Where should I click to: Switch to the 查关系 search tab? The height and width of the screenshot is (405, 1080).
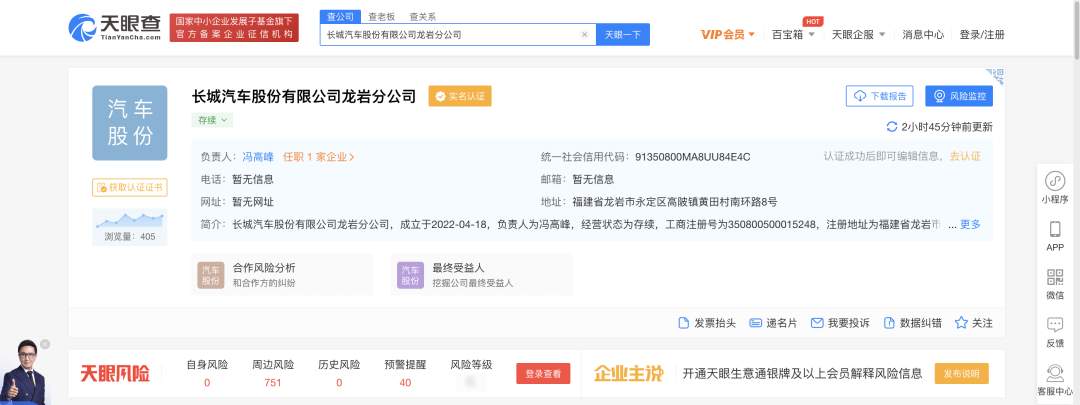point(422,17)
